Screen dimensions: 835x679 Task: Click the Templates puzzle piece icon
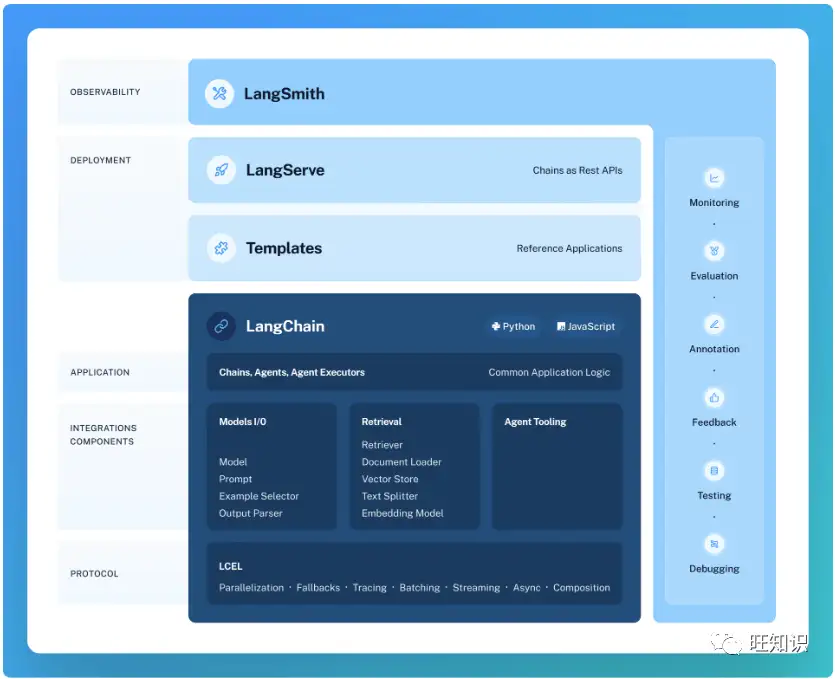point(221,248)
